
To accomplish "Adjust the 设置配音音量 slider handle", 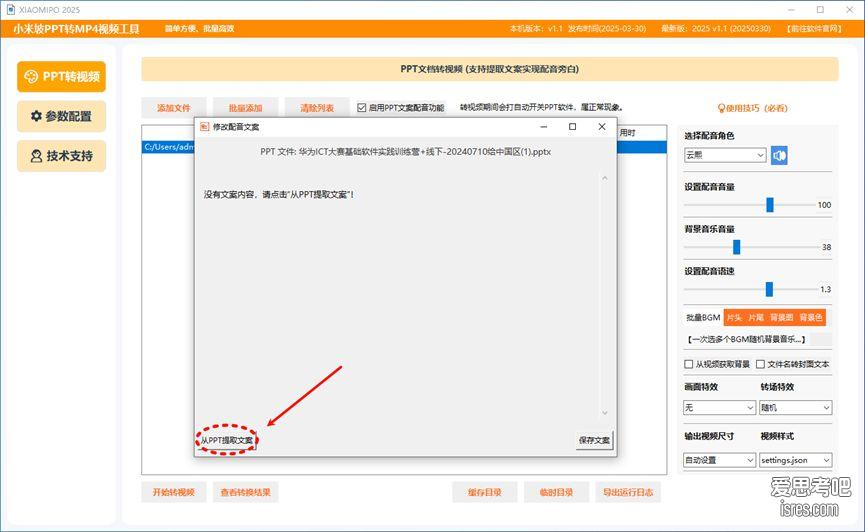I will 770,205.
